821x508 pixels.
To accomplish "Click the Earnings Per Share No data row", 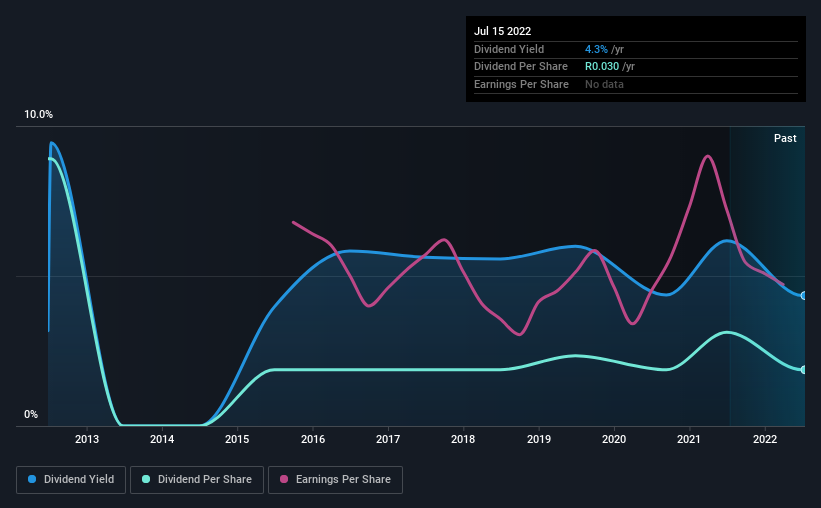I will pos(636,84).
